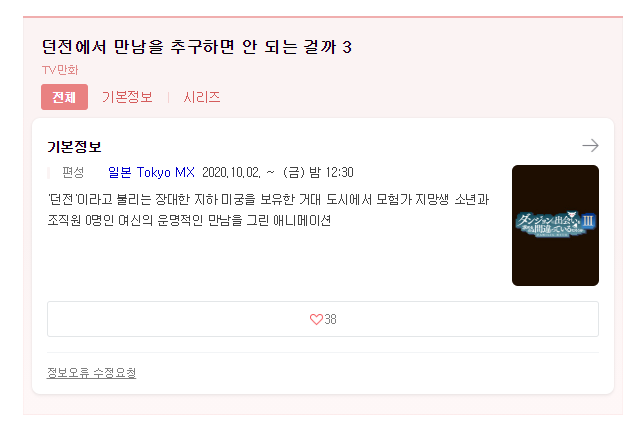Image resolution: width=642 pixels, height=432 pixels.
Task: Click the like count 38
Action: (x=330, y=319)
